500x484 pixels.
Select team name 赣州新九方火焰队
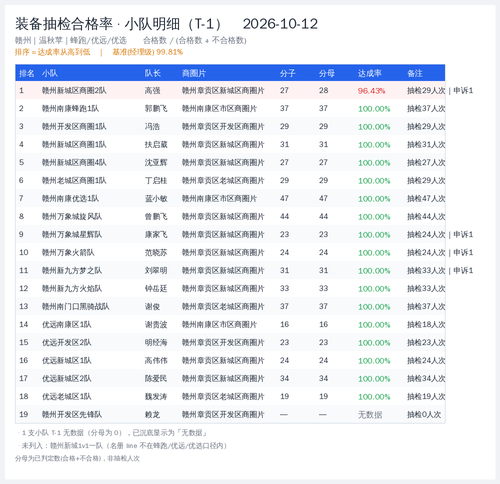coord(72,289)
